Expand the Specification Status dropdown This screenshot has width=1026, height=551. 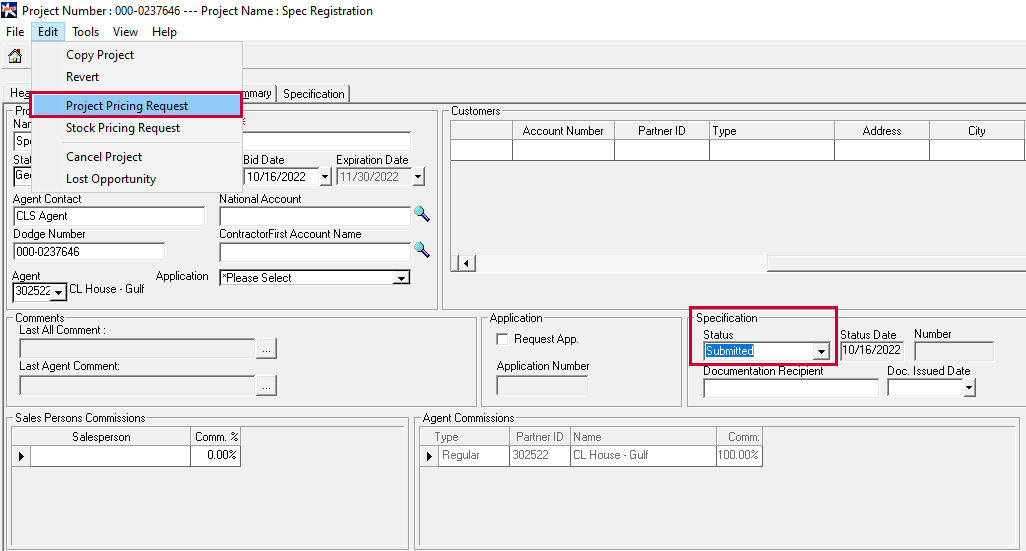821,351
